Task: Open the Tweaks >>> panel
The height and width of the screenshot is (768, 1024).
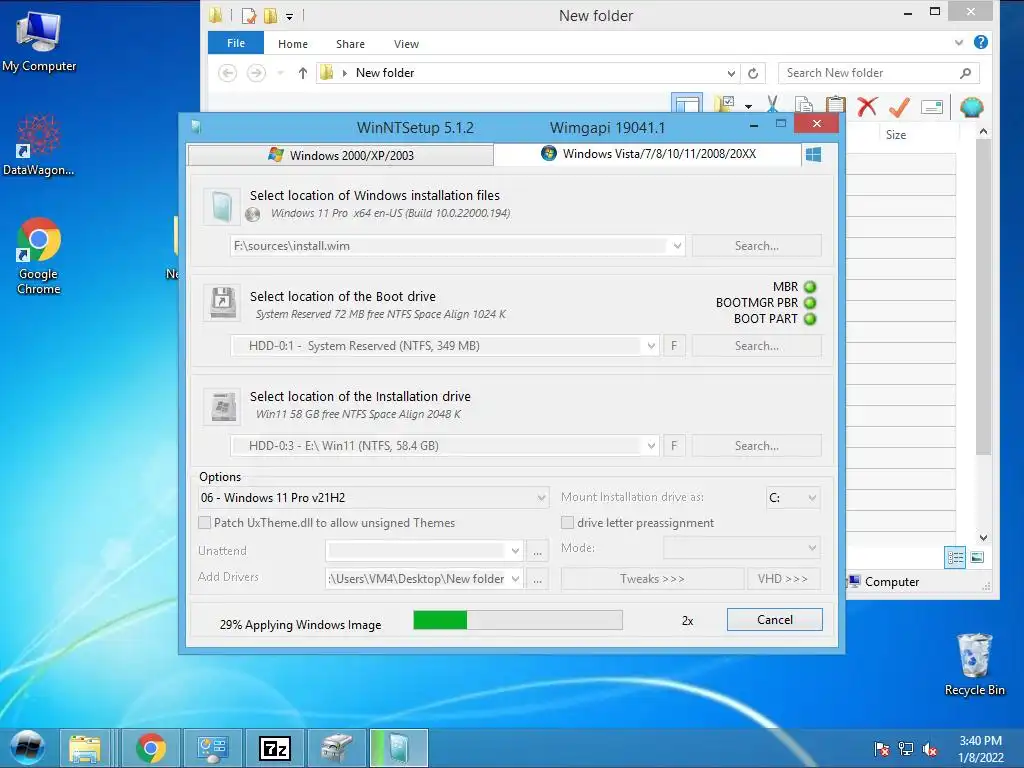Action: click(x=652, y=579)
